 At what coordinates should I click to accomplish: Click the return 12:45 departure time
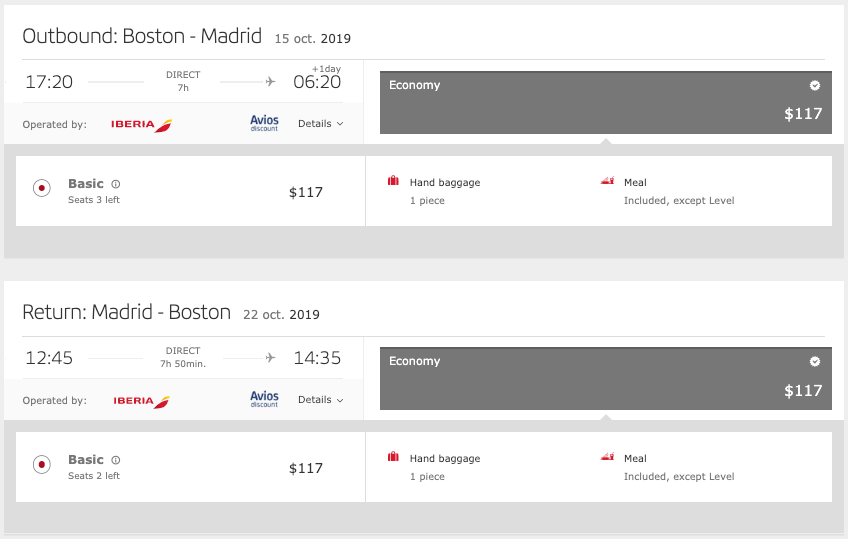[x=49, y=358]
